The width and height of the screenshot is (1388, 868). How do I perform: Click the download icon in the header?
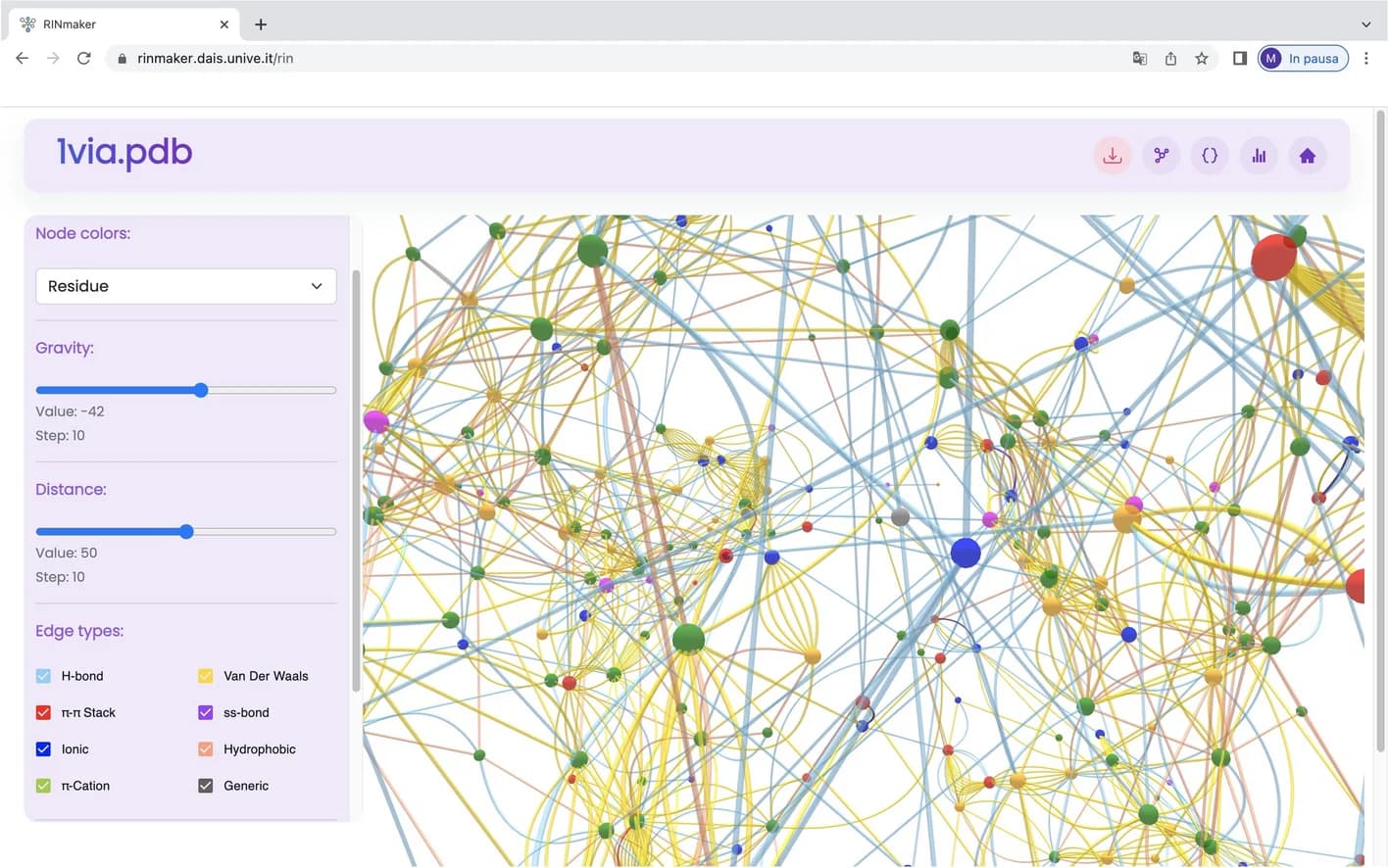1113,156
